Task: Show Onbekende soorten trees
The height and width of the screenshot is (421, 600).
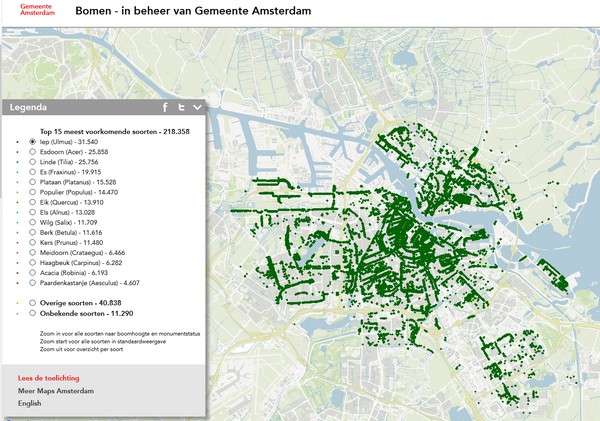Action: pos(32,313)
